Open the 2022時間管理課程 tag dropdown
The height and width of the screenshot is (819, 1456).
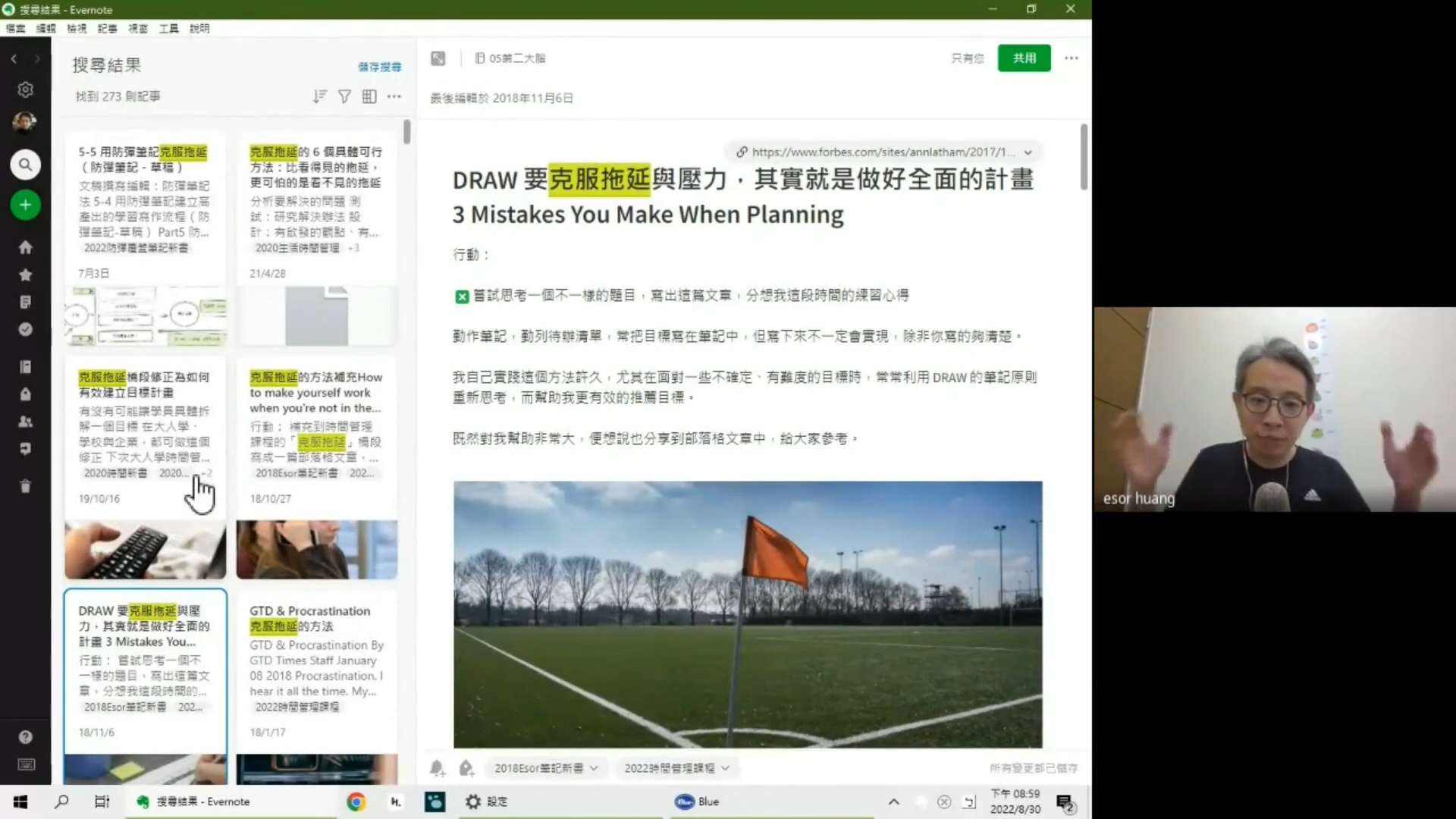click(726, 768)
